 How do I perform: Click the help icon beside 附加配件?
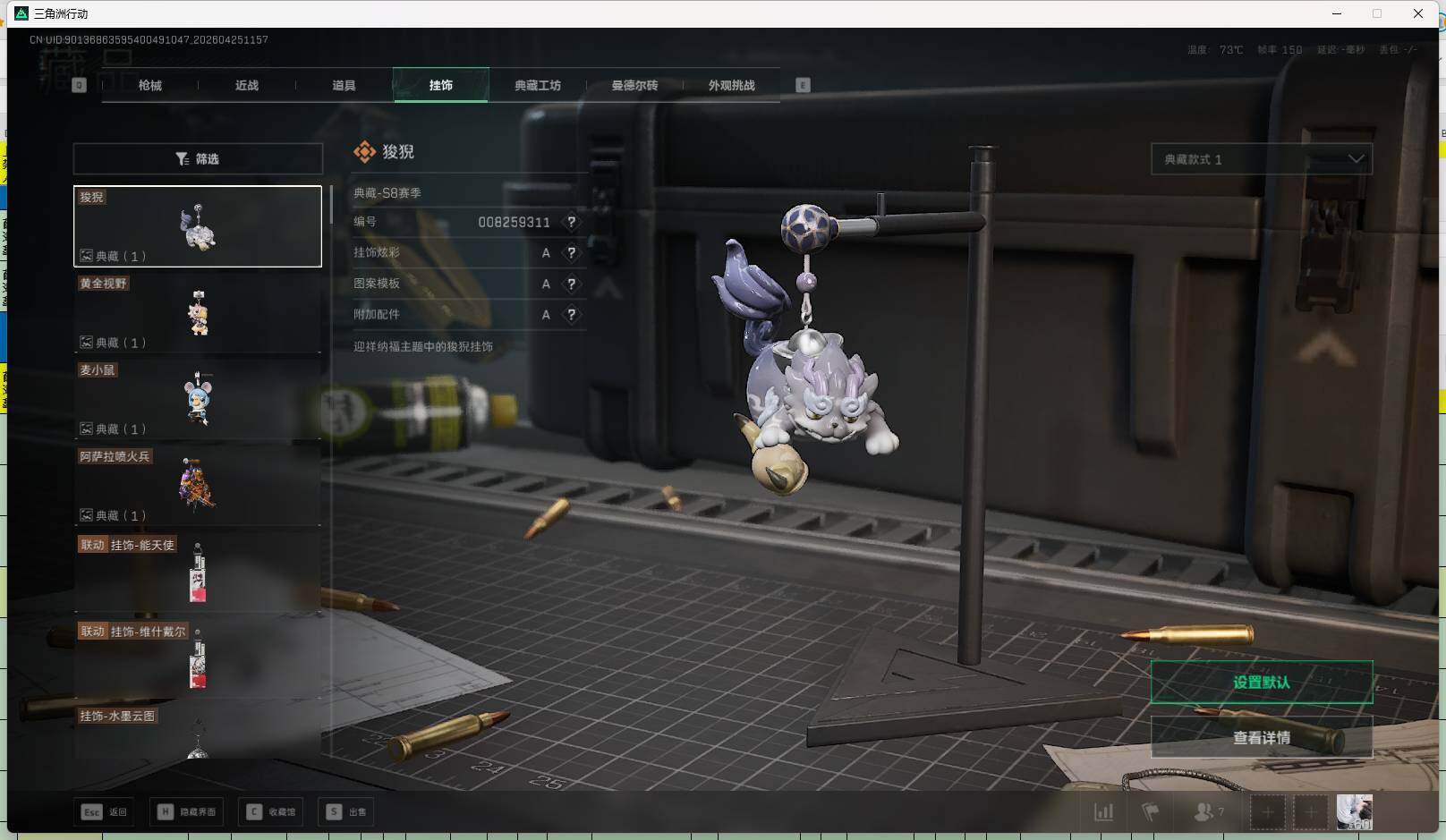(x=571, y=315)
